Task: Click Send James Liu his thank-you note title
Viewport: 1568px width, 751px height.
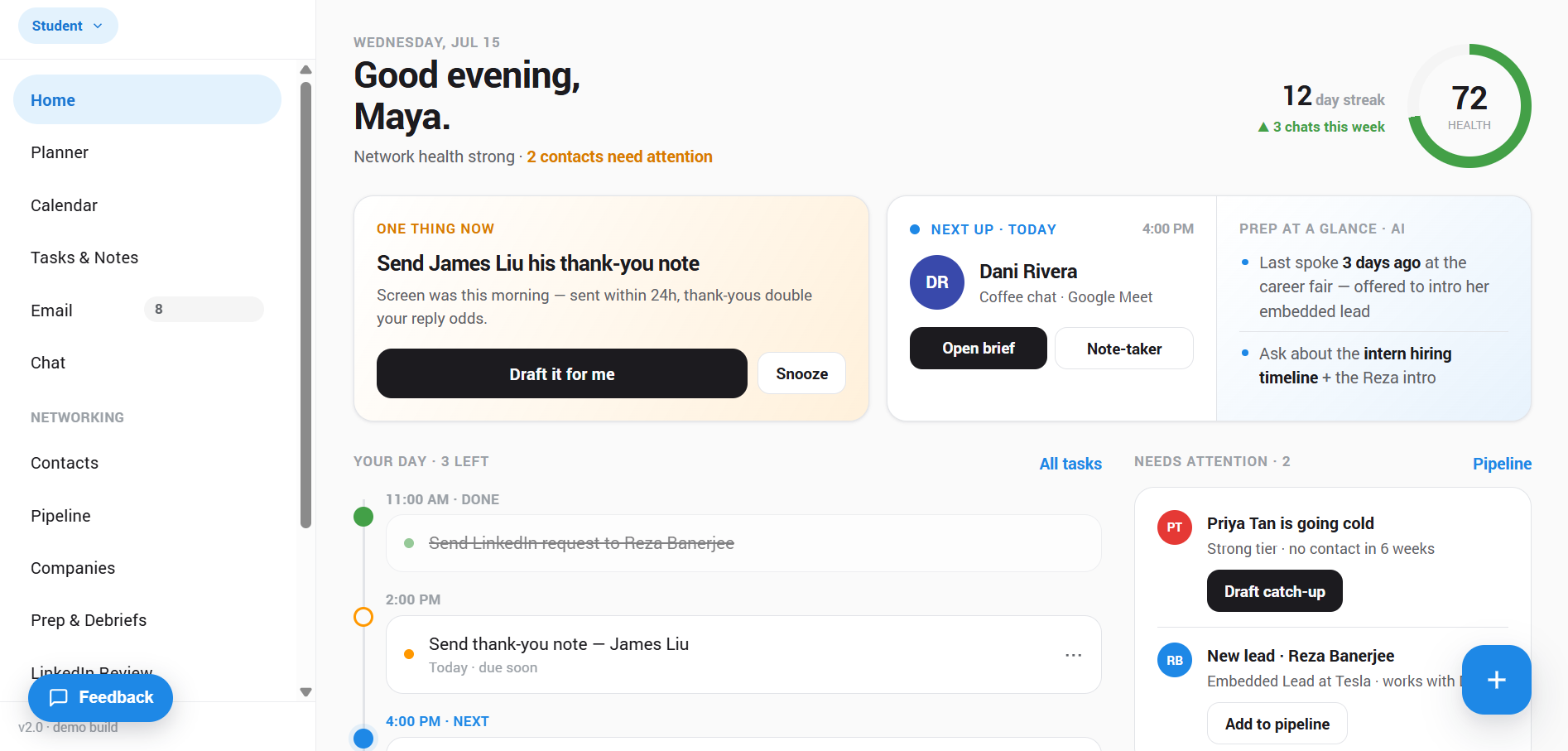Action: click(x=537, y=263)
